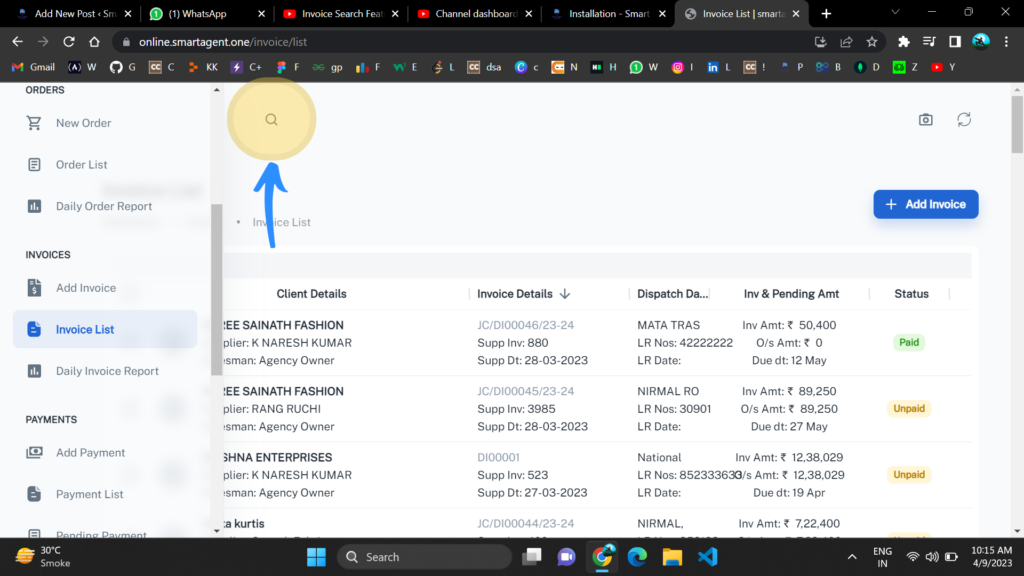Click the Paid status badge
This screenshot has height=576, width=1024.
908,342
